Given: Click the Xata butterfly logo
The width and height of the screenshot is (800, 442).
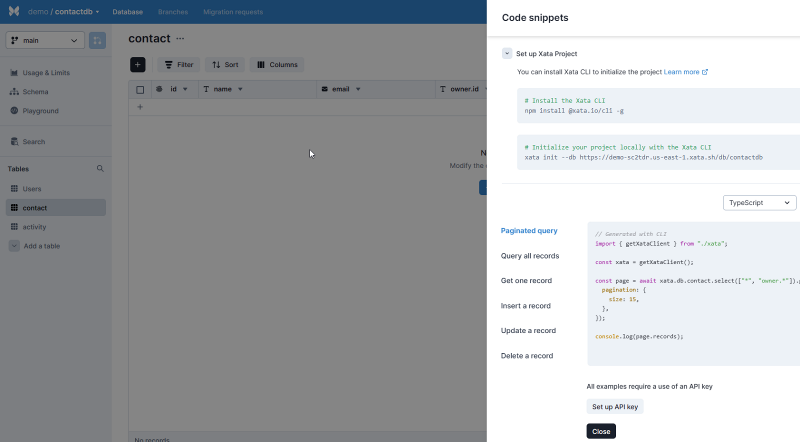Looking at the screenshot, I should pyautogui.click(x=14, y=11).
